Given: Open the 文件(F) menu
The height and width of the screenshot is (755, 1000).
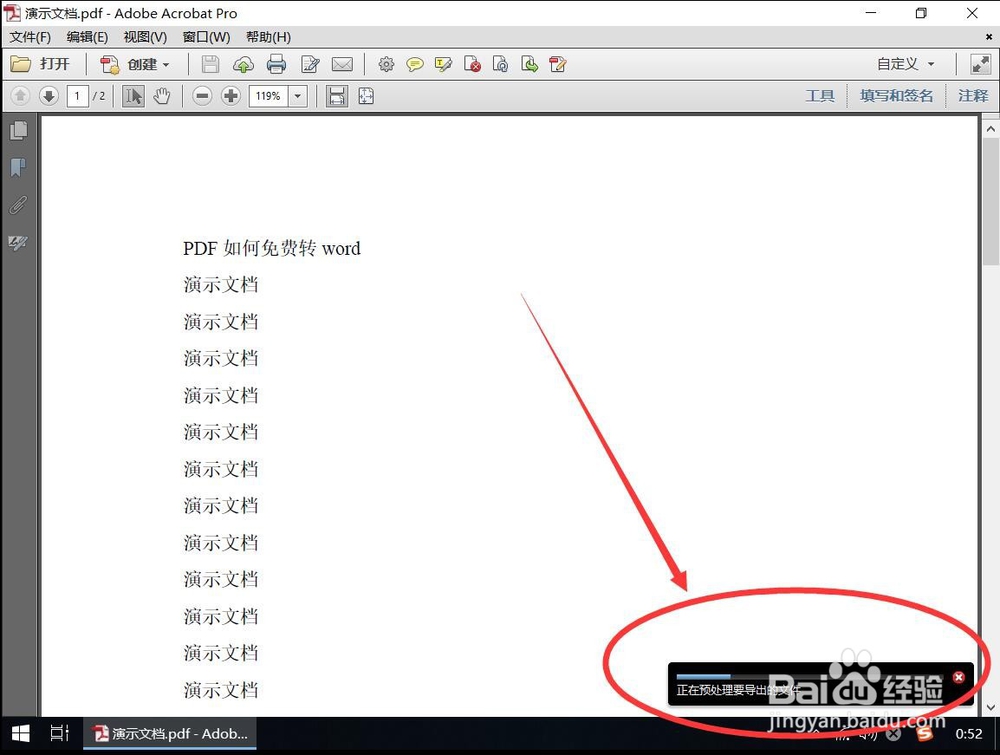Looking at the screenshot, I should (29, 37).
